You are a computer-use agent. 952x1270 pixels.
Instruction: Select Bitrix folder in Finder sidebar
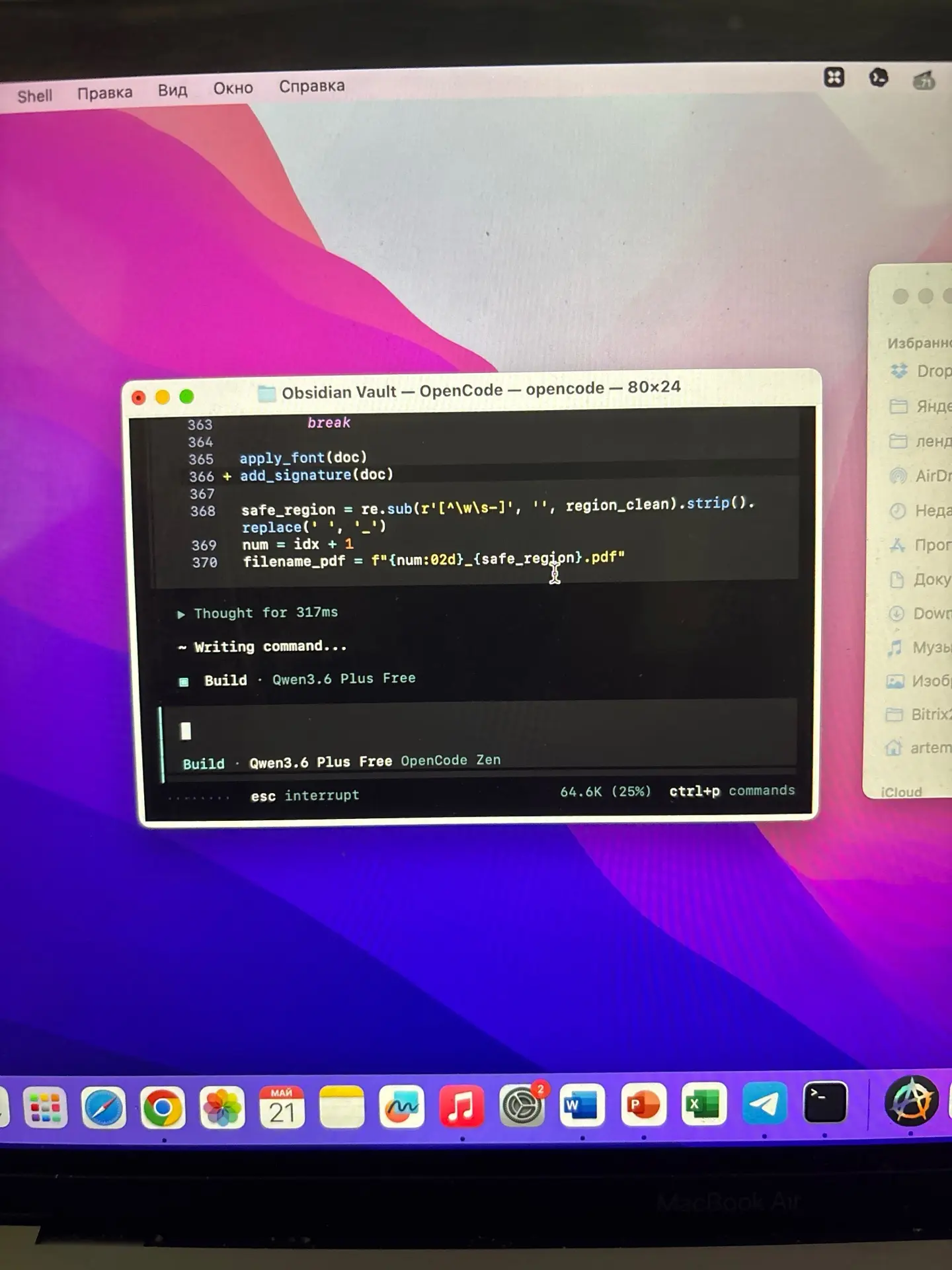pyautogui.click(x=920, y=714)
